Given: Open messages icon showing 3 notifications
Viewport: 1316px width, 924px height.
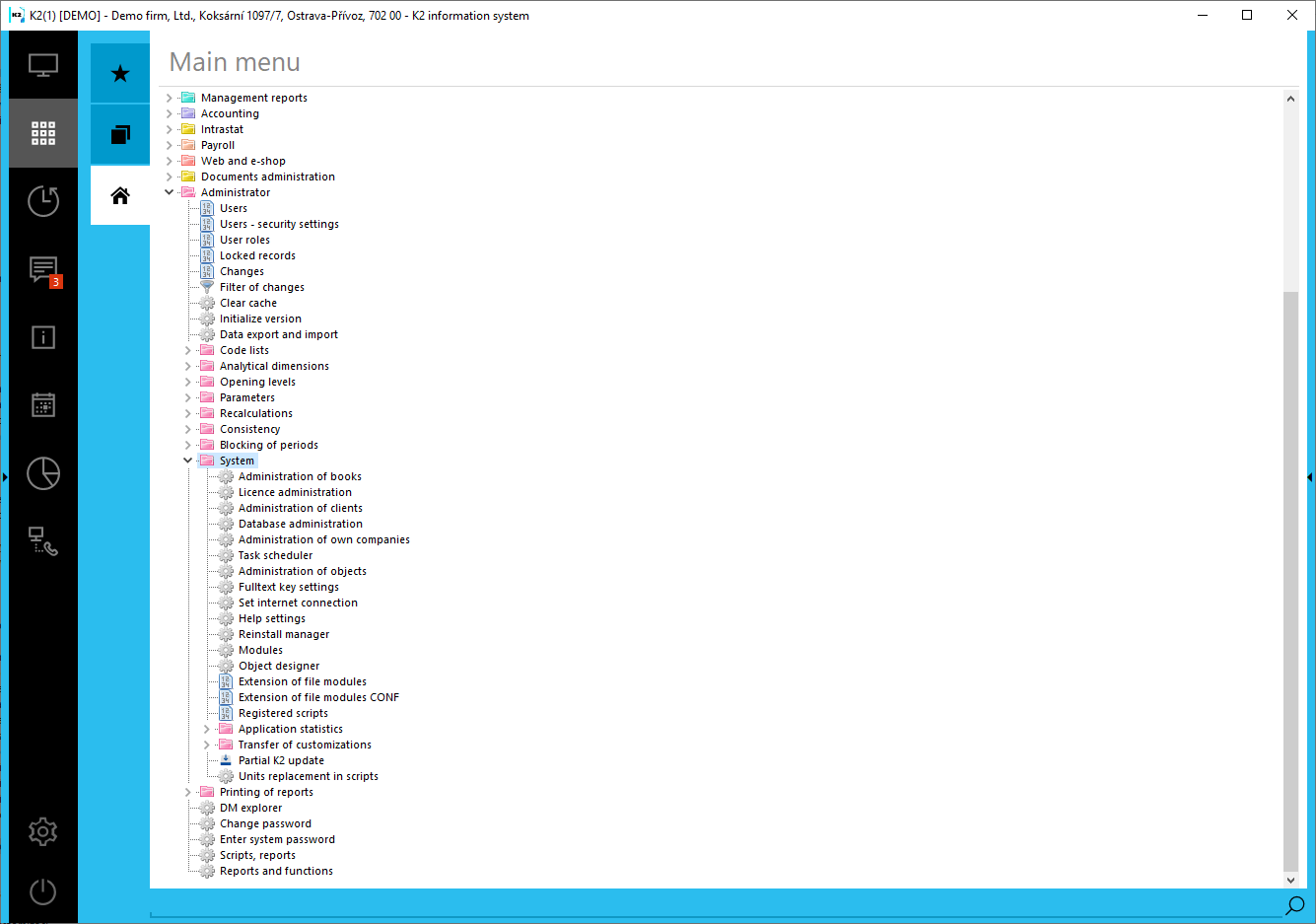Looking at the screenshot, I should [x=42, y=269].
